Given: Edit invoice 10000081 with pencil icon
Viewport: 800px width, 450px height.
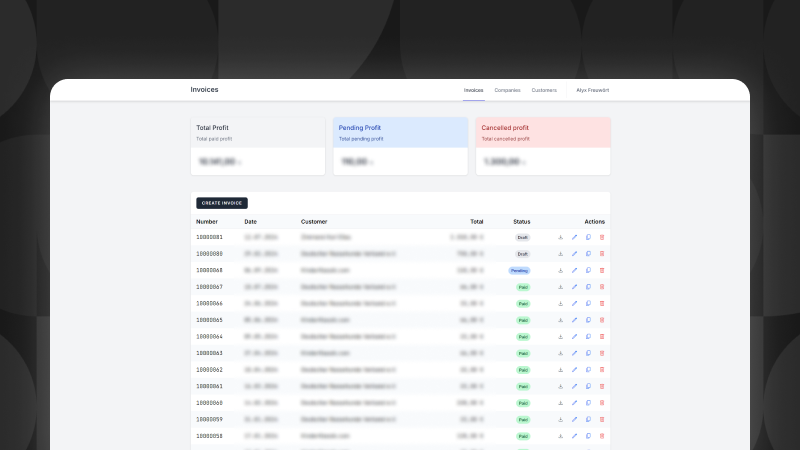Looking at the screenshot, I should [x=574, y=237].
